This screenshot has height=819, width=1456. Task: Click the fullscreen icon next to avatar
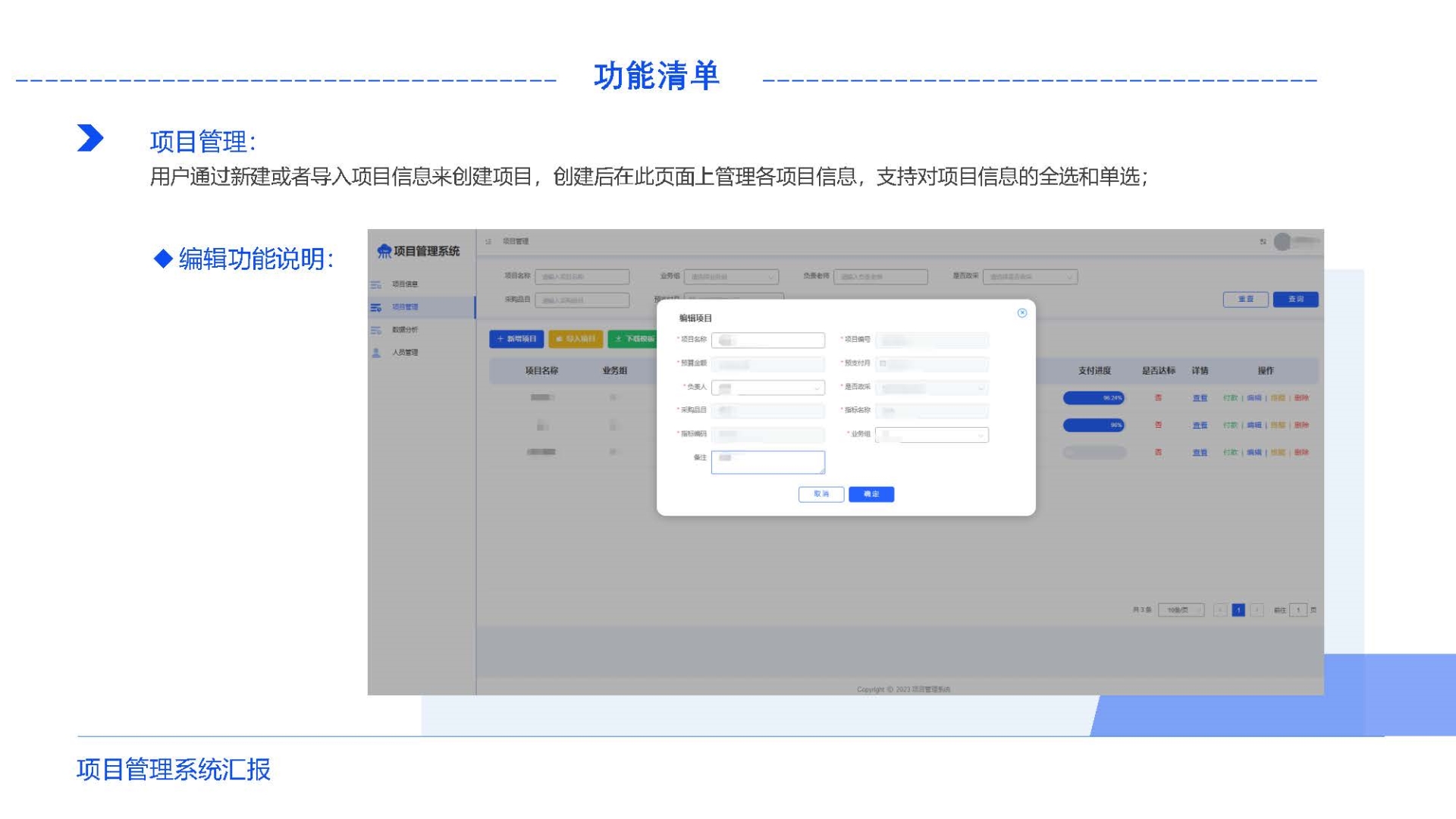pos(1263,241)
